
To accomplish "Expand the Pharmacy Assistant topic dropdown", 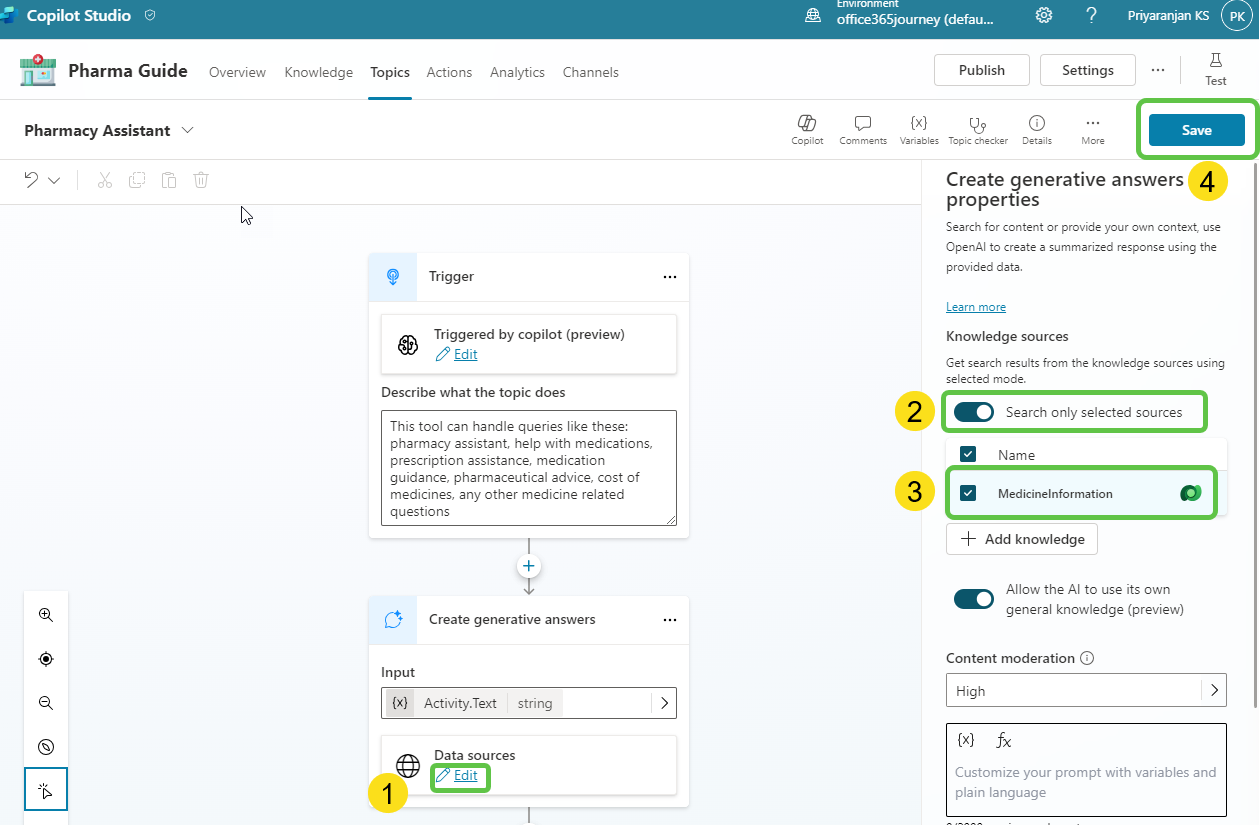I will pyautogui.click(x=187, y=131).
